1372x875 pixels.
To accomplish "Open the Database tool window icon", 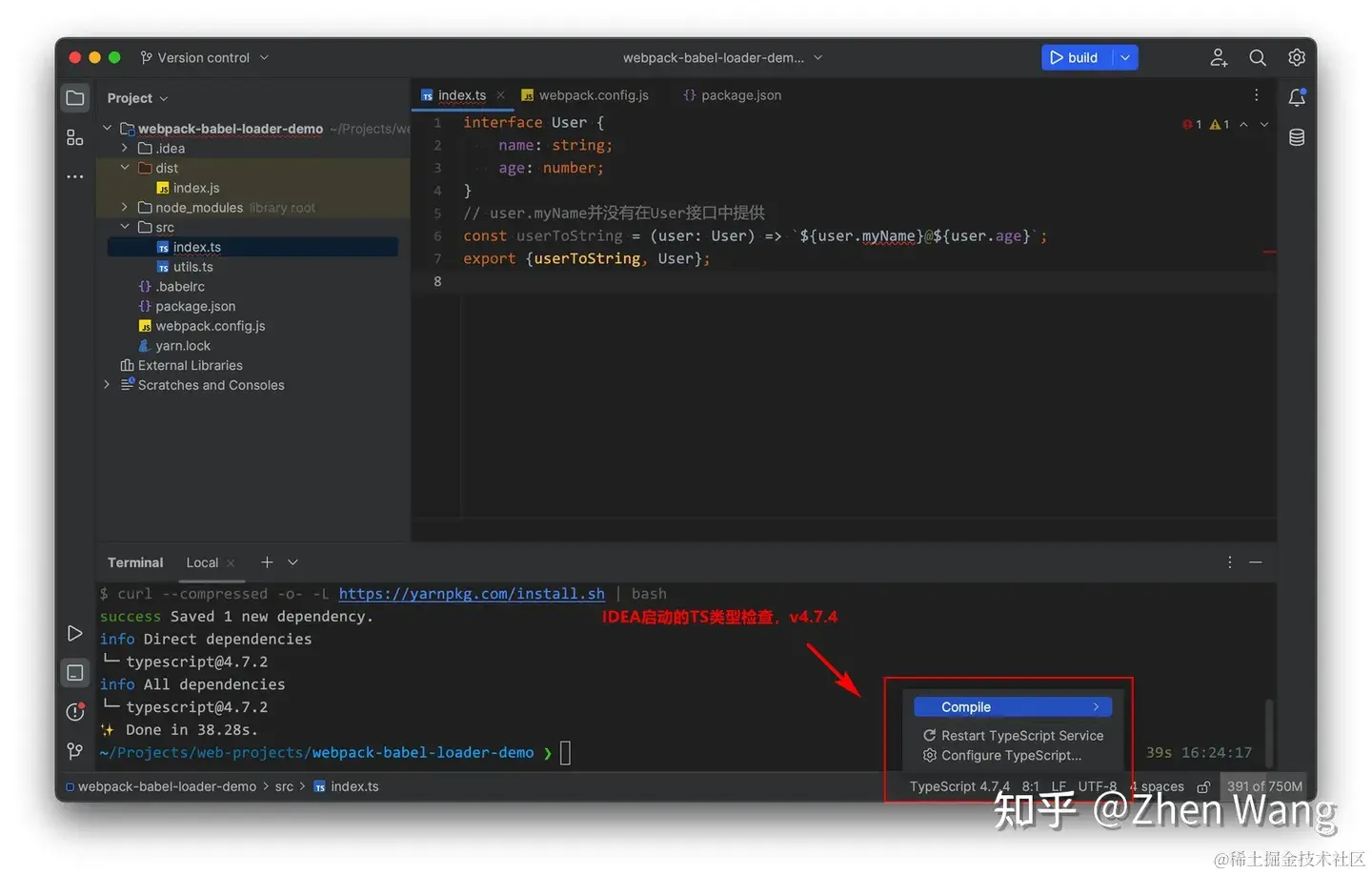I will tap(1297, 137).
